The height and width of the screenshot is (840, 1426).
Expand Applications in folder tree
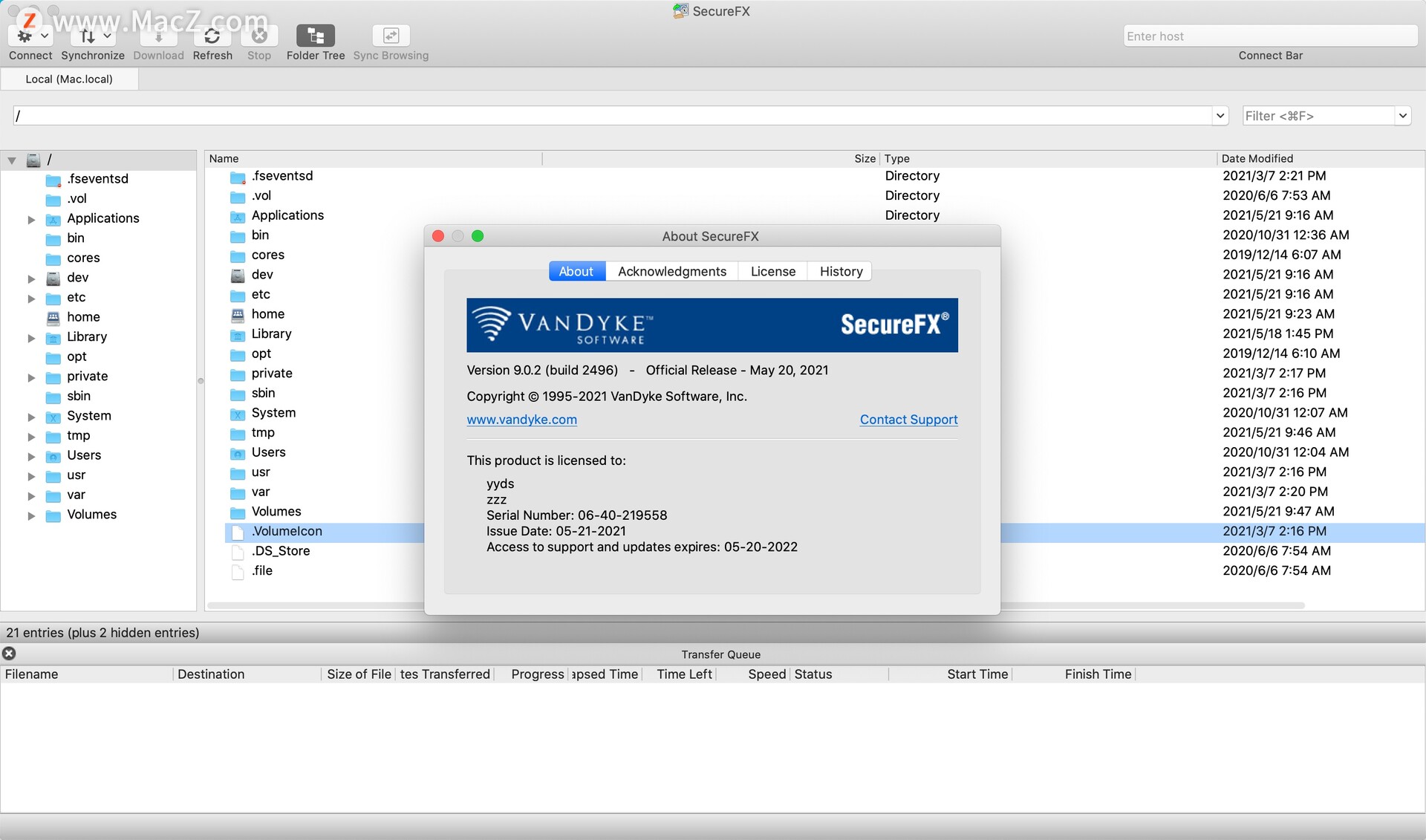[31, 219]
